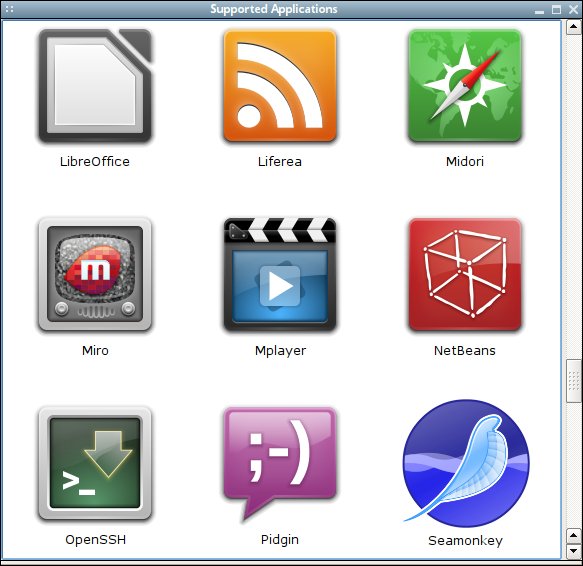Viewport: 583px width, 566px height.
Task: Click the OpenSSH text label
Action: point(96,540)
